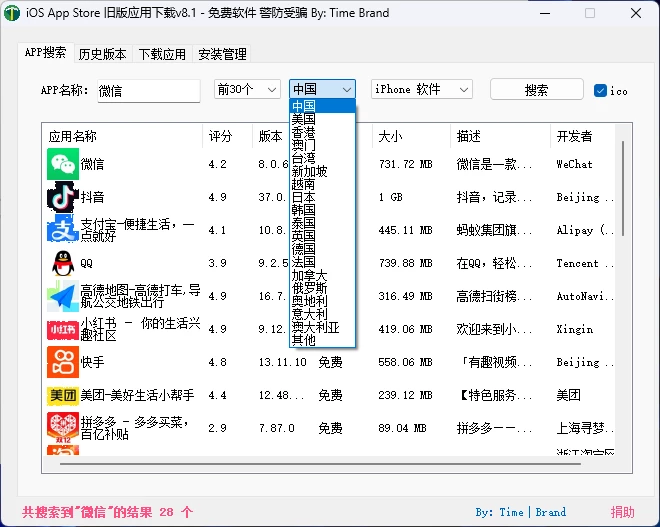
Task: Click the Xingin developer cell
Action: point(575,329)
